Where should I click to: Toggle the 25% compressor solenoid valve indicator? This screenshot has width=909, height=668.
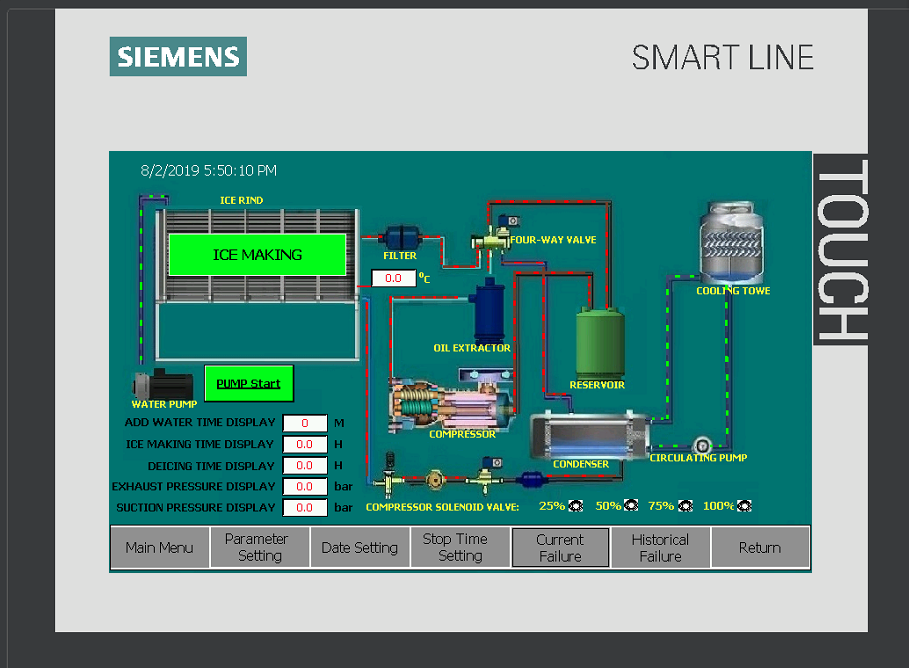tap(576, 506)
